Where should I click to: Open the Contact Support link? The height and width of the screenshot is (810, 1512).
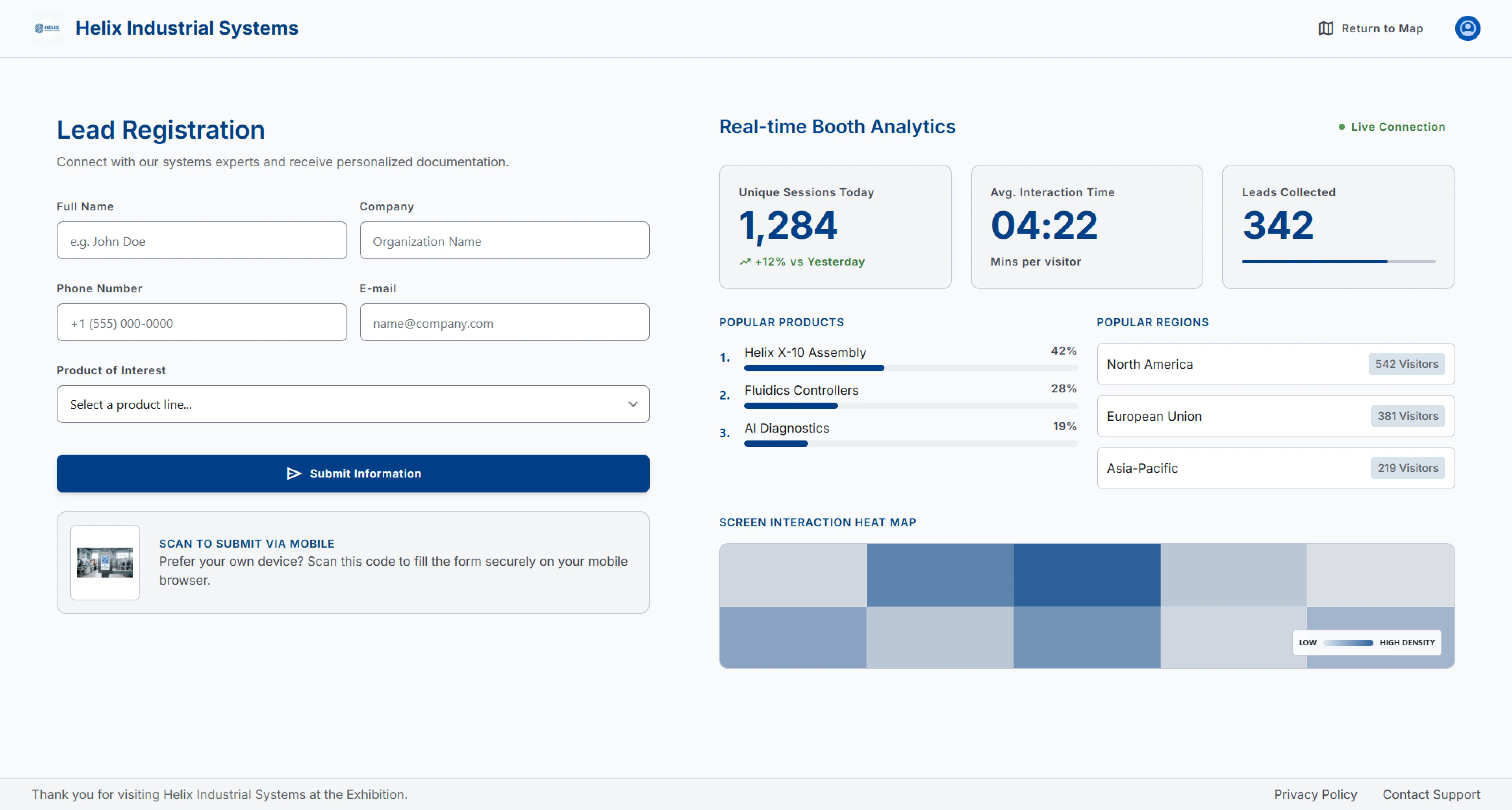coord(1431,794)
